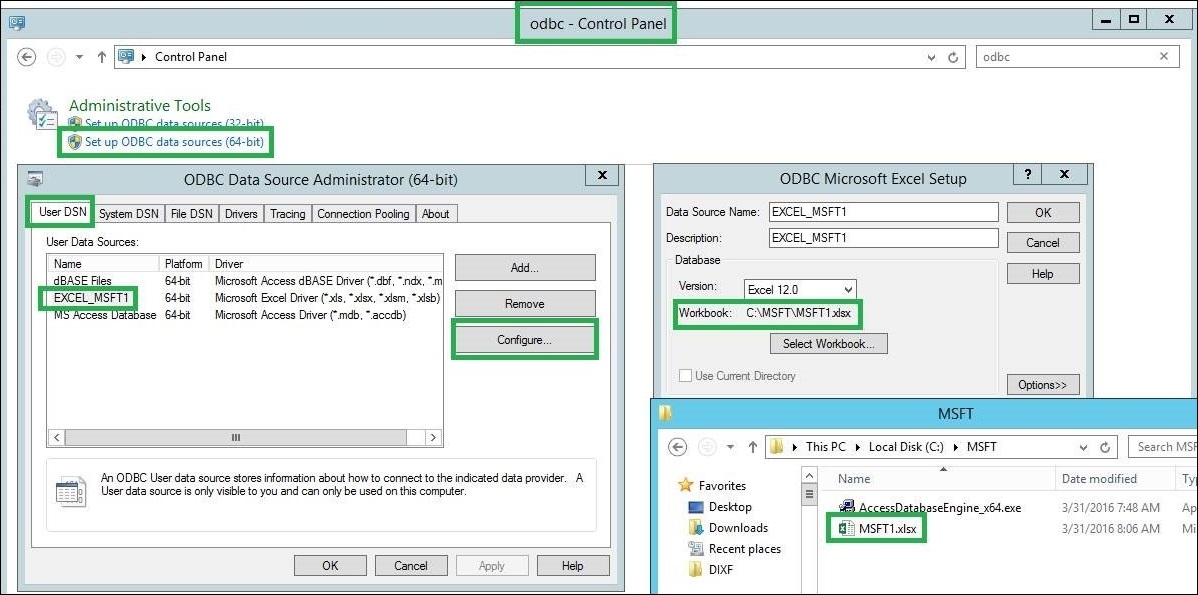Viewport: 1198px width, 595px height.
Task: Switch to the System DSN tab
Action: (x=128, y=213)
